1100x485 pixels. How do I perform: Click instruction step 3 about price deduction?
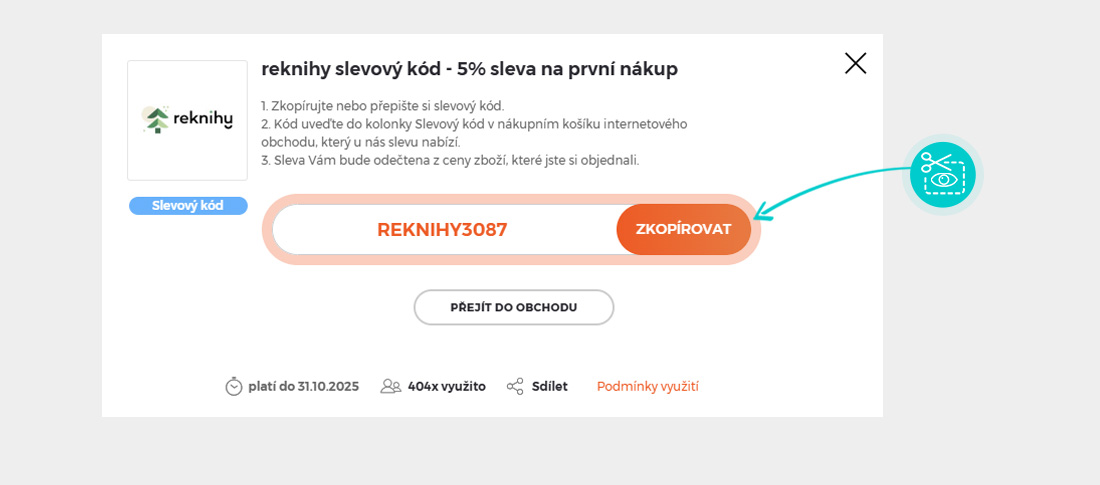tap(450, 160)
